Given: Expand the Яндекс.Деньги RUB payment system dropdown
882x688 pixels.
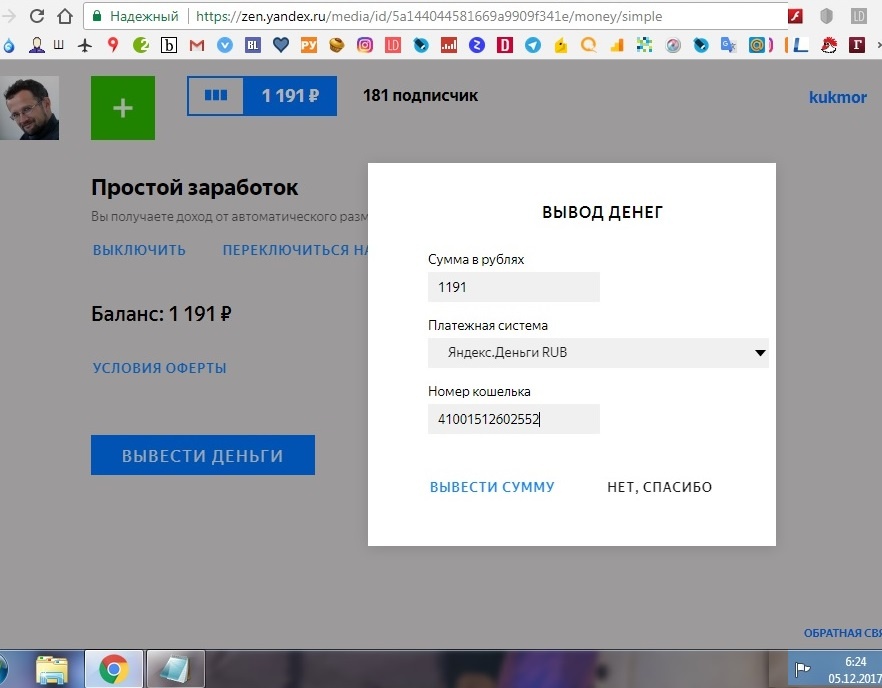Looking at the screenshot, I should [x=760, y=353].
